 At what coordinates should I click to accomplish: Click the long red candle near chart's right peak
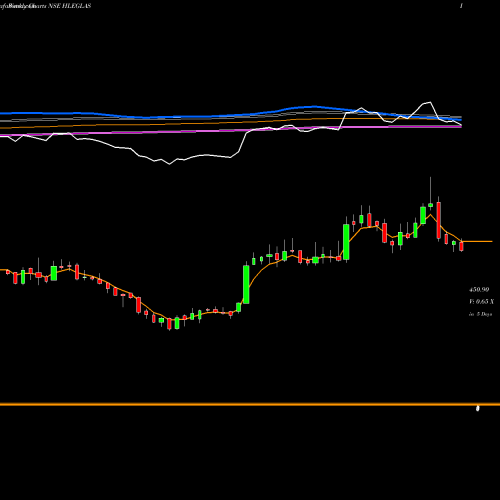pyautogui.click(x=439, y=220)
